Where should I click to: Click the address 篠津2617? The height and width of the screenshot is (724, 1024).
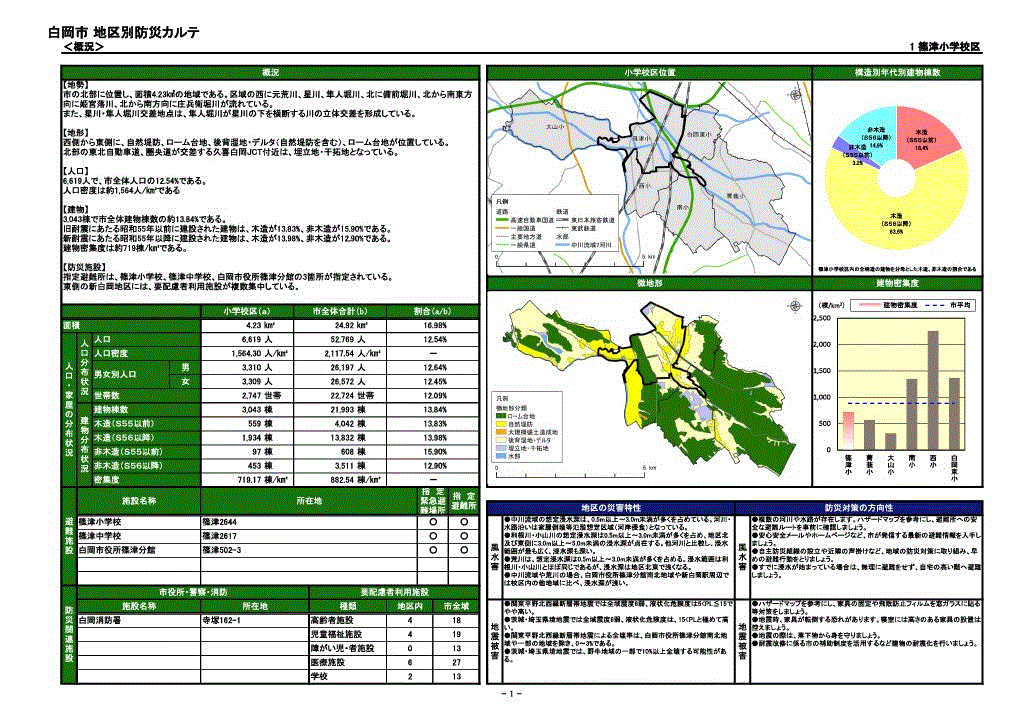(x=219, y=536)
